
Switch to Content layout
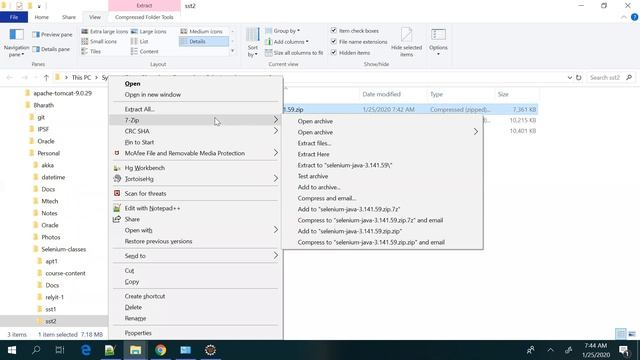(x=144, y=51)
